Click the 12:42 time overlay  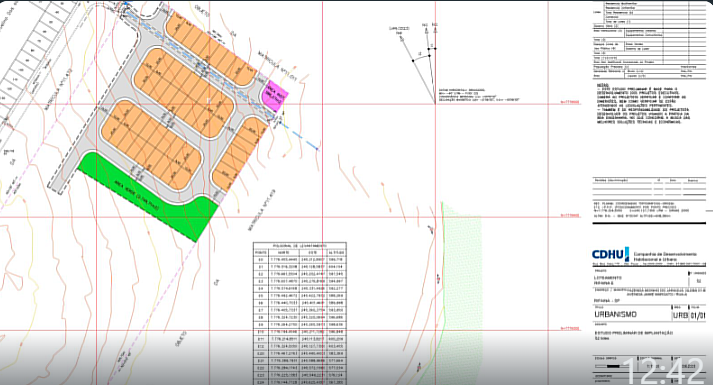point(665,370)
